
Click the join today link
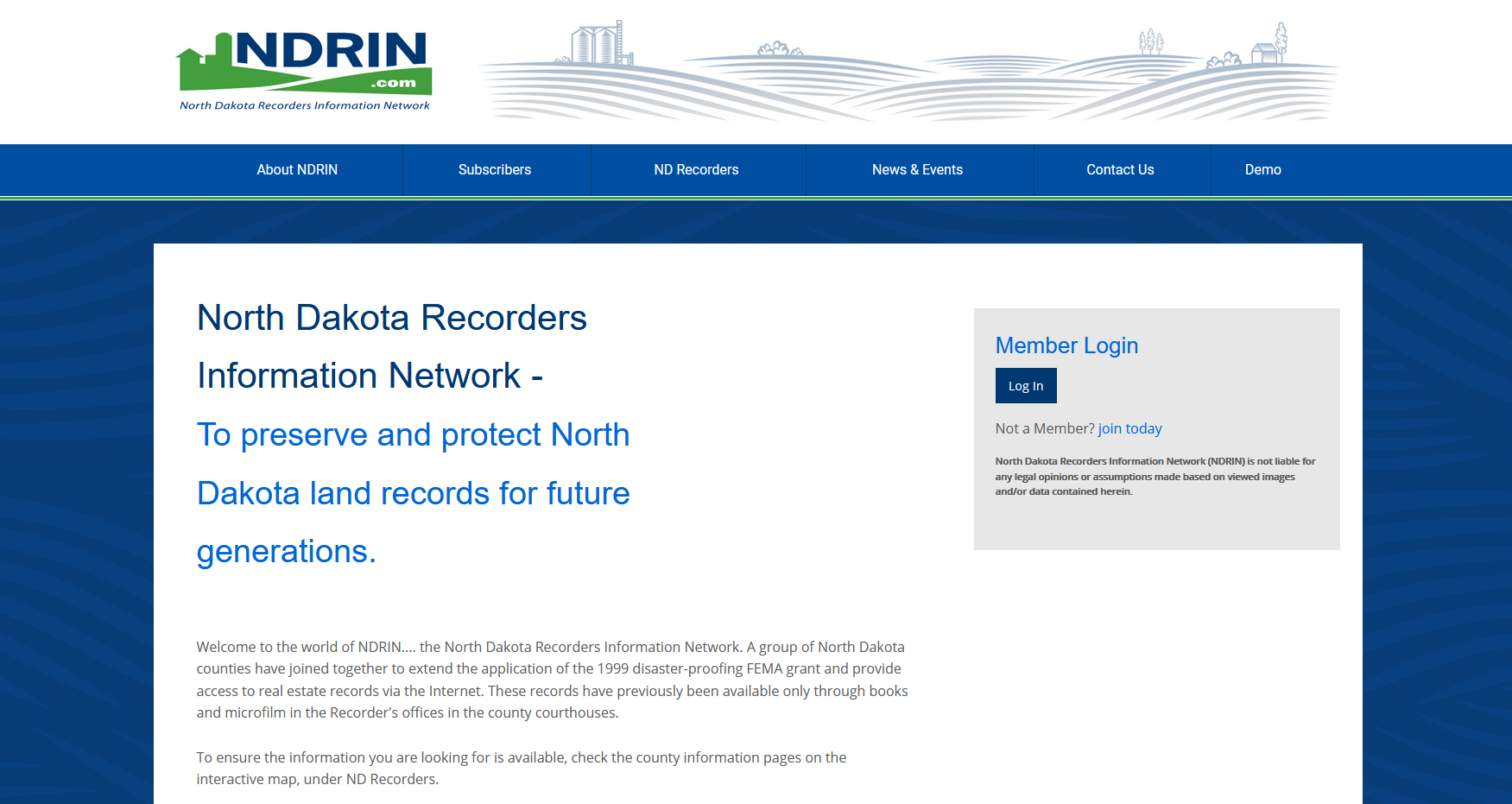point(1130,427)
